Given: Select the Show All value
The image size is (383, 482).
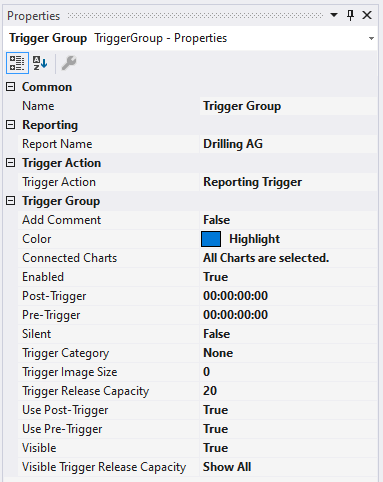Looking at the screenshot, I should [x=227, y=467].
